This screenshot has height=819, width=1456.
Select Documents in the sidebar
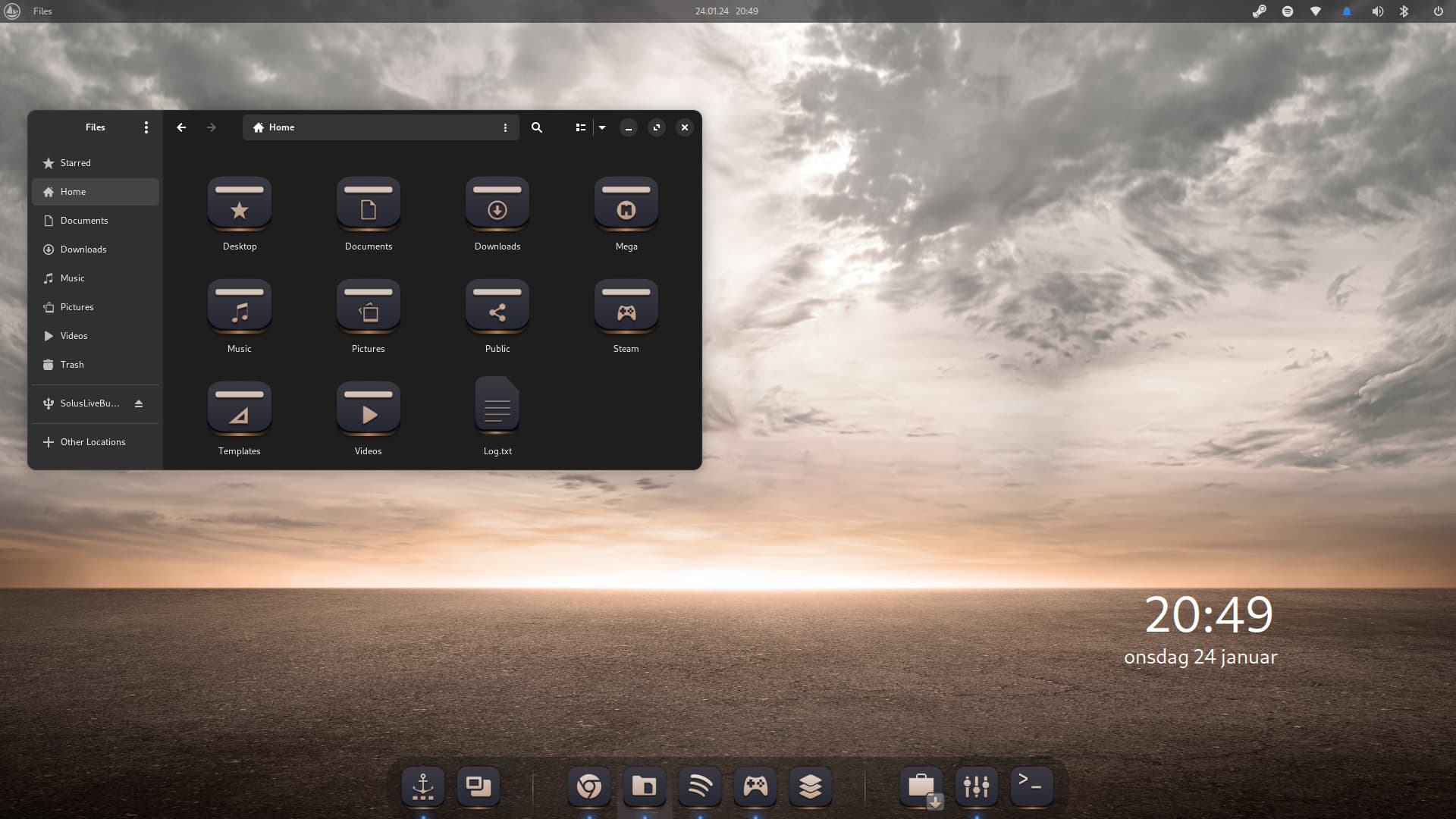point(96,221)
